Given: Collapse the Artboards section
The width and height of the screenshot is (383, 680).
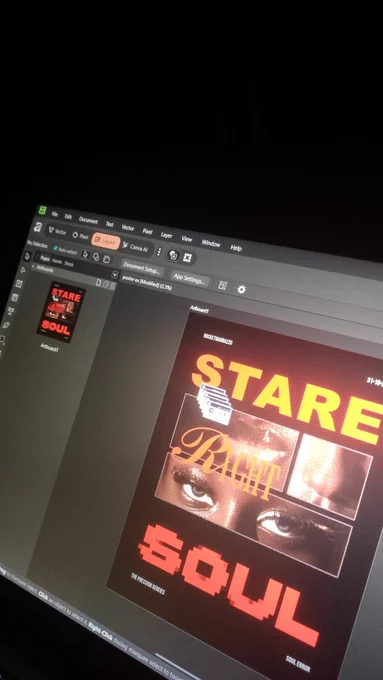Looking at the screenshot, I should point(33,266).
